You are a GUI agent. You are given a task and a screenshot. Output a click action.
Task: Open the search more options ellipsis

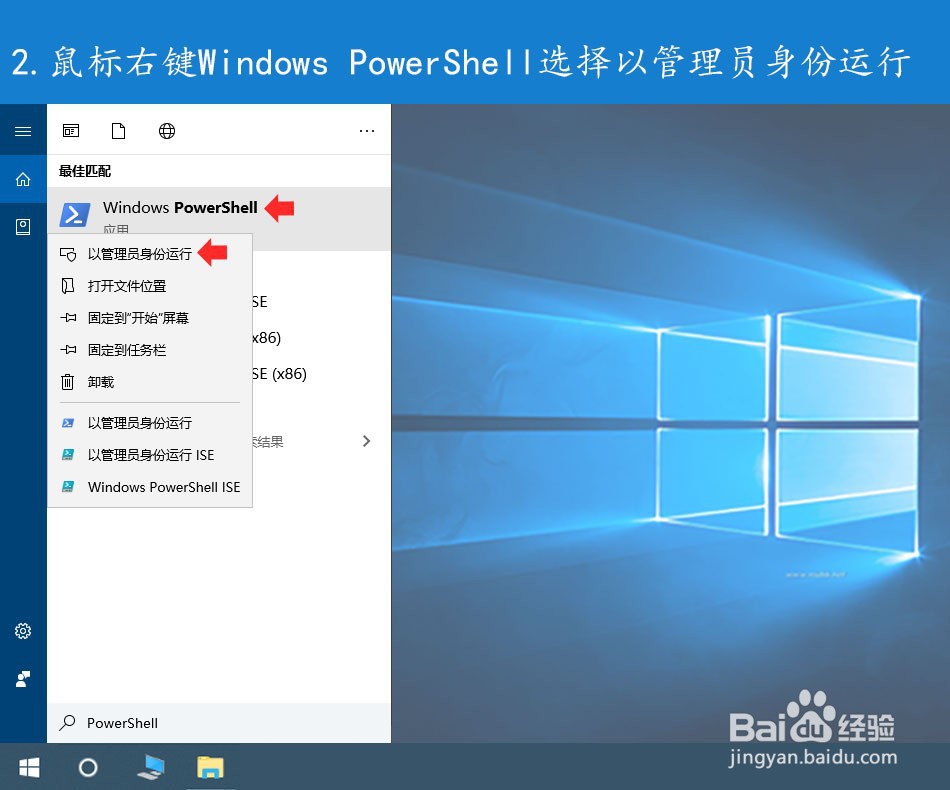pos(366,131)
